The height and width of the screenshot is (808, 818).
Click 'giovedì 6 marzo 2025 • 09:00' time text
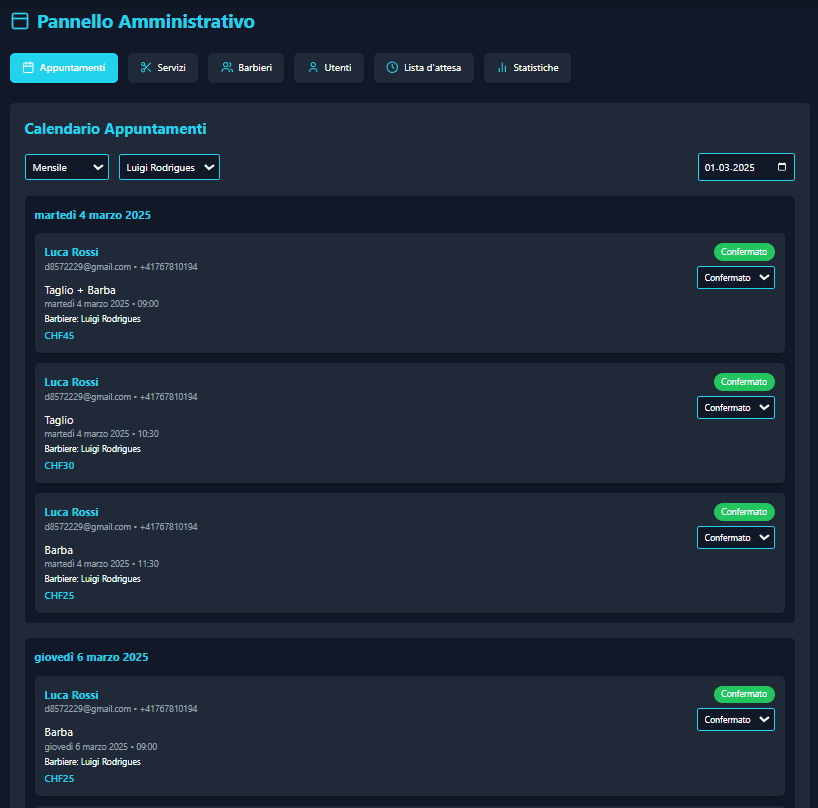coord(101,746)
